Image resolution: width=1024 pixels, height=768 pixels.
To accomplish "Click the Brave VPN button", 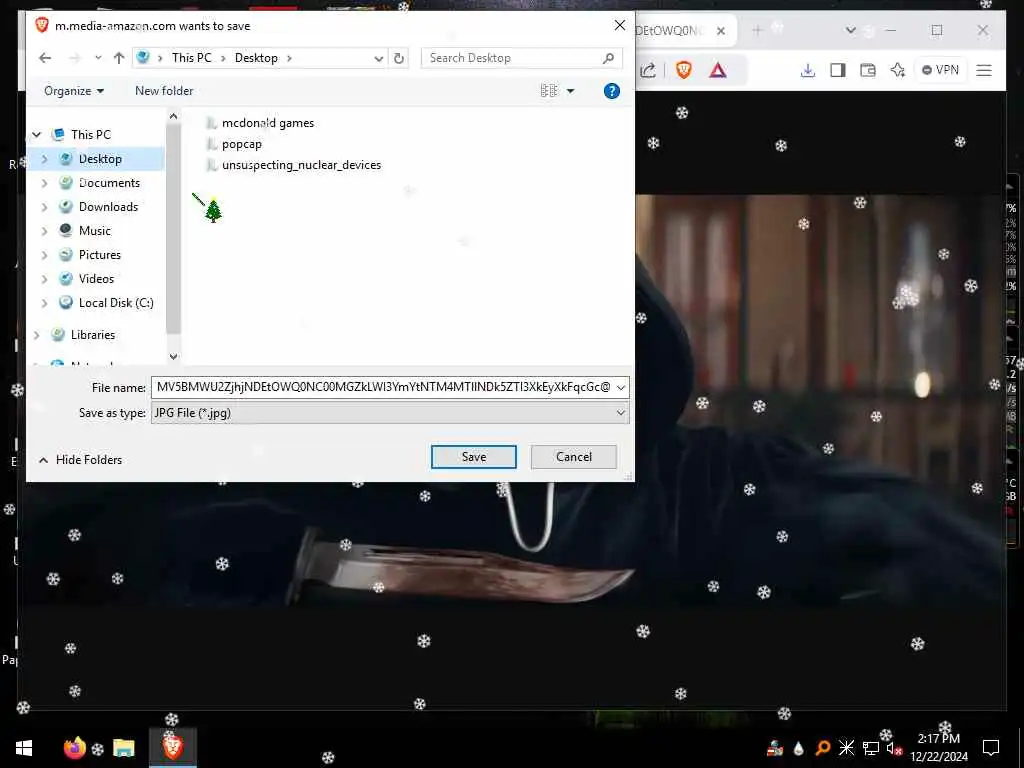I will [x=940, y=70].
